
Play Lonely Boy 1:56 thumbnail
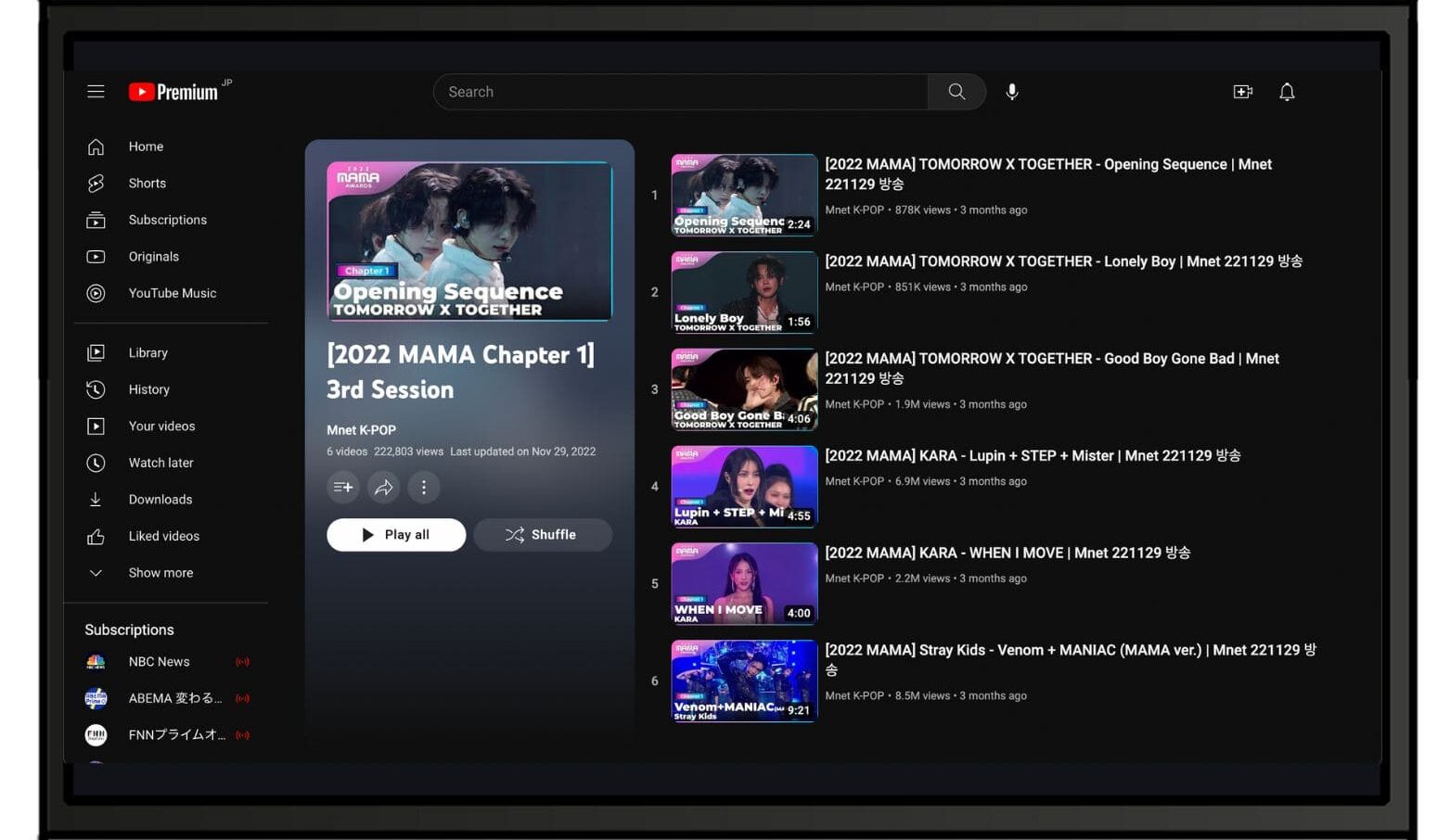click(x=744, y=292)
